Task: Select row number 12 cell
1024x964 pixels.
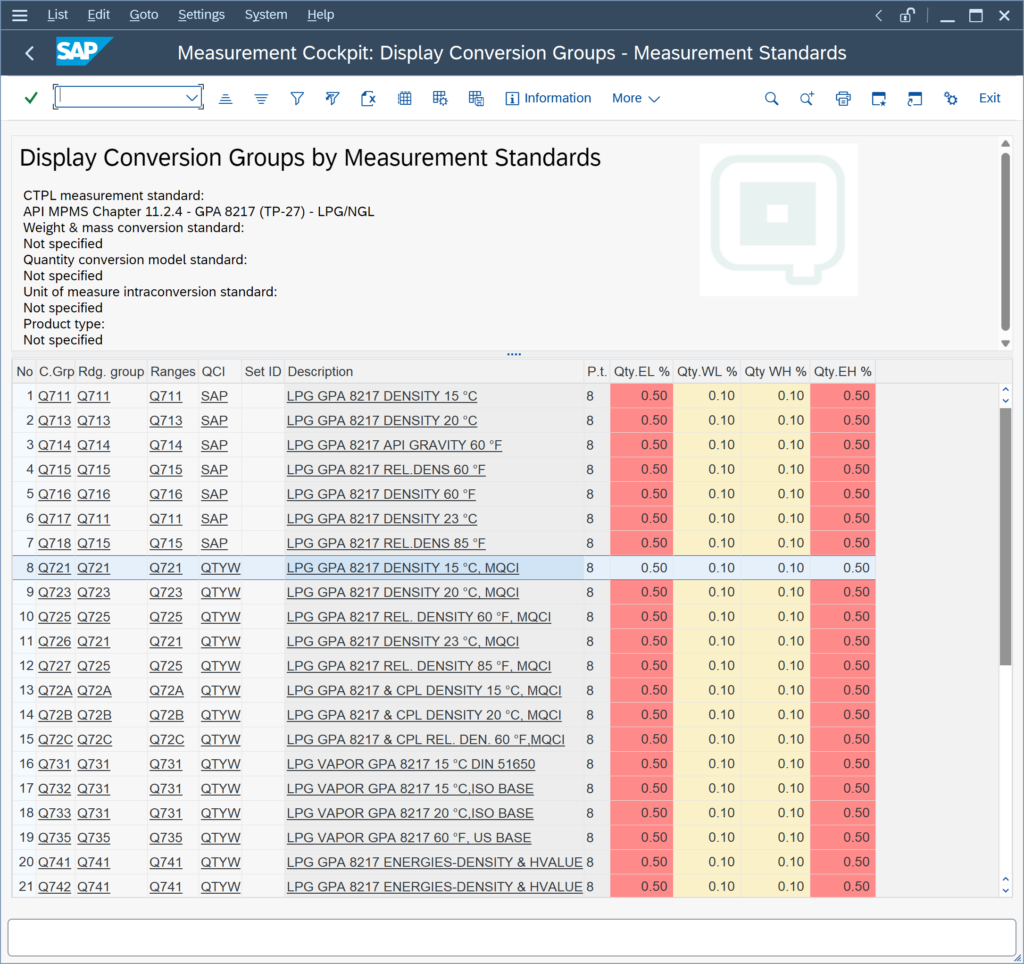Action: [25, 666]
